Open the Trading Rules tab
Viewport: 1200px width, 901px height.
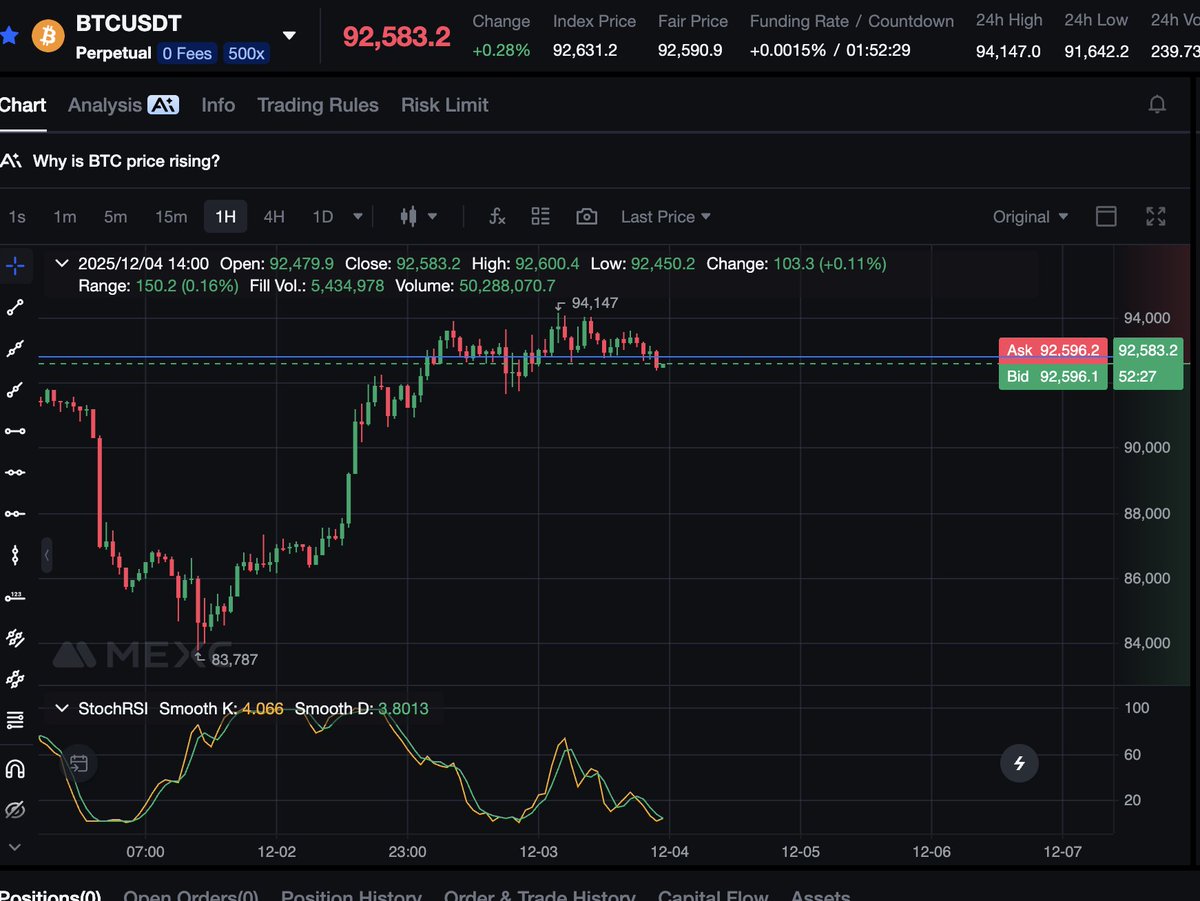(x=318, y=105)
